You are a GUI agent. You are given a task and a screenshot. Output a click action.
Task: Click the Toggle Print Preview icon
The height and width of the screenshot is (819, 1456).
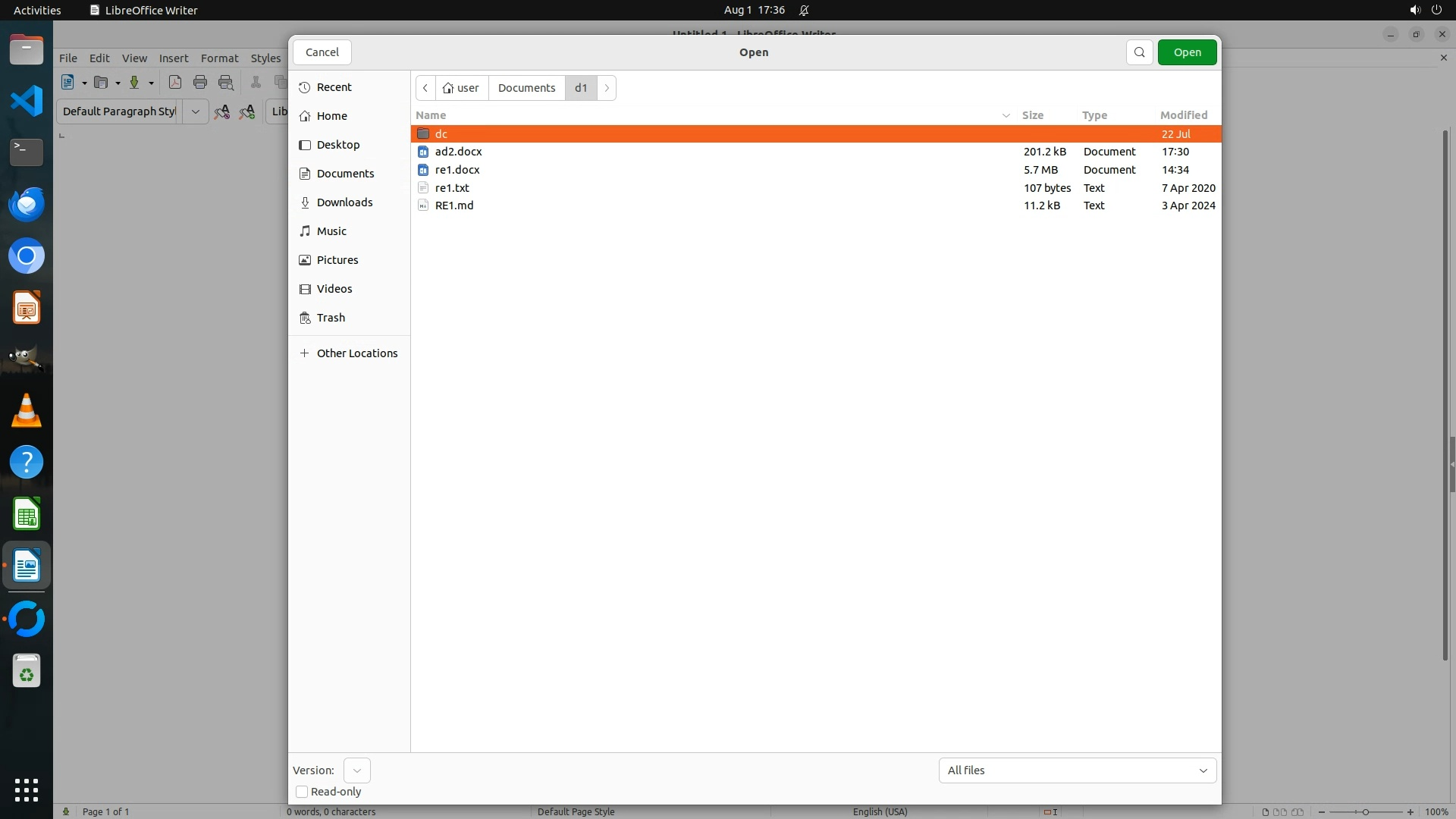pyautogui.click(x=226, y=83)
